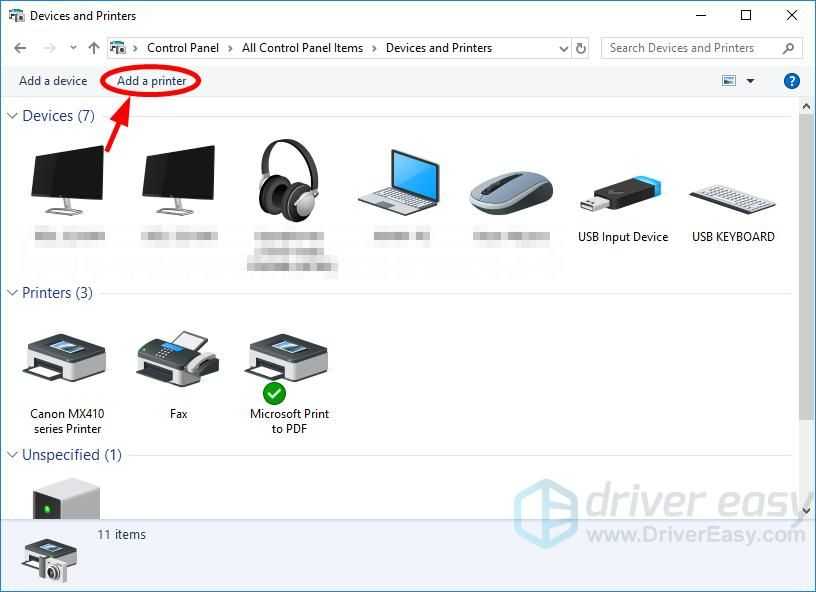Expand chevron after All Control Panel Items
This screenshot has height=592, width=816.
click(x=374, y=48)
